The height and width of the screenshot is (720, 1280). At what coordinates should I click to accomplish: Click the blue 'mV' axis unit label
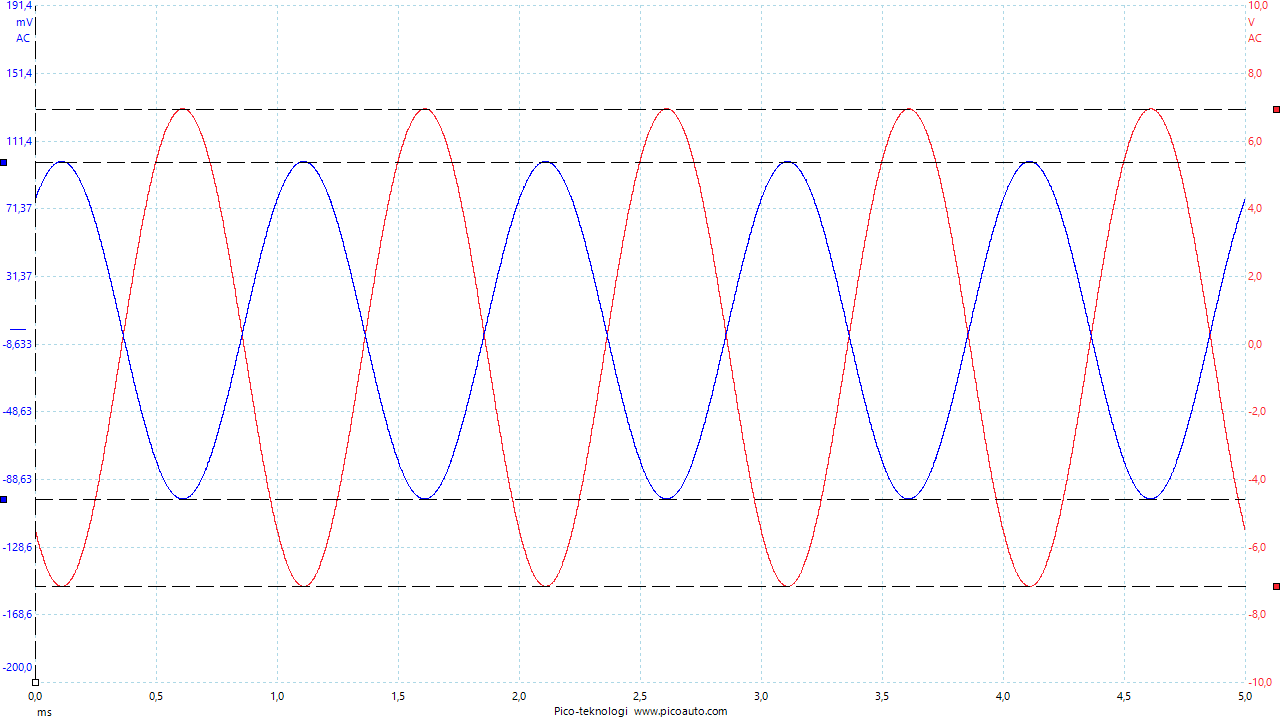point(23,22)
